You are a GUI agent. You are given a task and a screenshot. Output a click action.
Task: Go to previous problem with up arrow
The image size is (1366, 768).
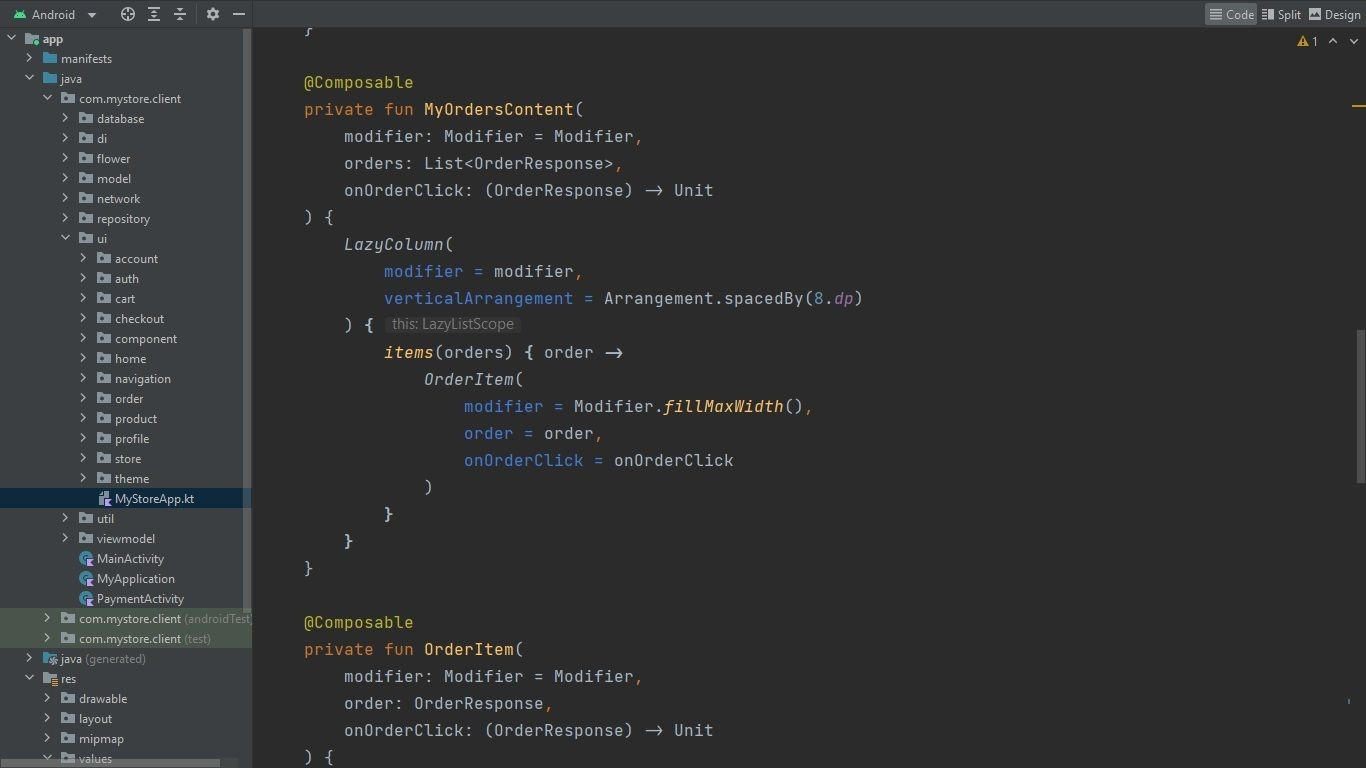1333,41
